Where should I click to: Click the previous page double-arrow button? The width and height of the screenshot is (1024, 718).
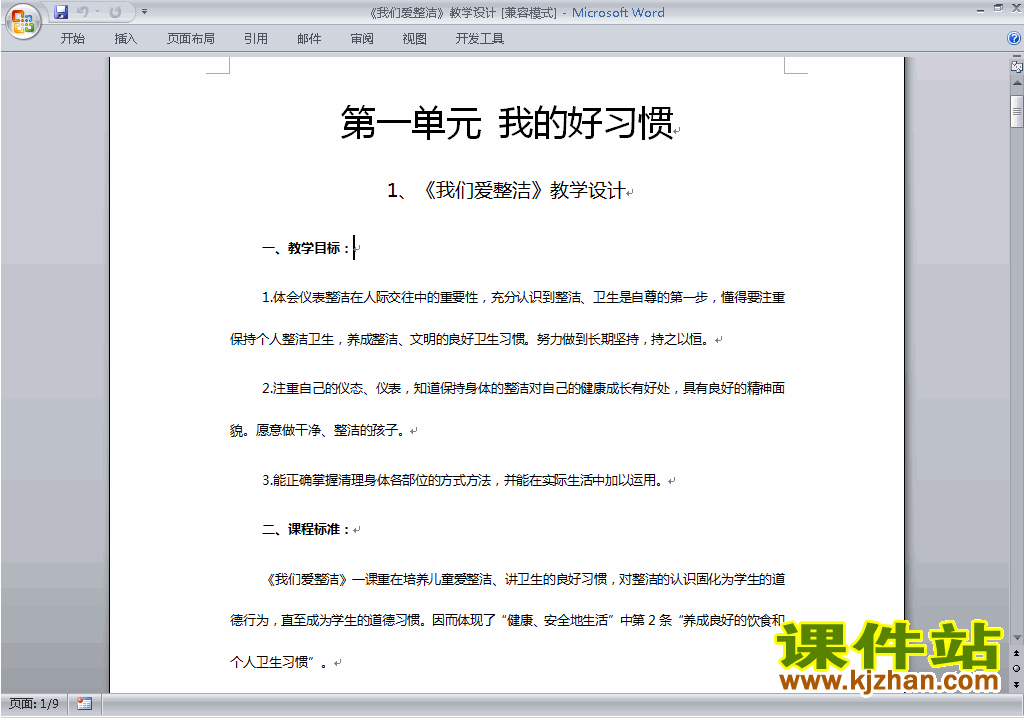pos(1016,653)
